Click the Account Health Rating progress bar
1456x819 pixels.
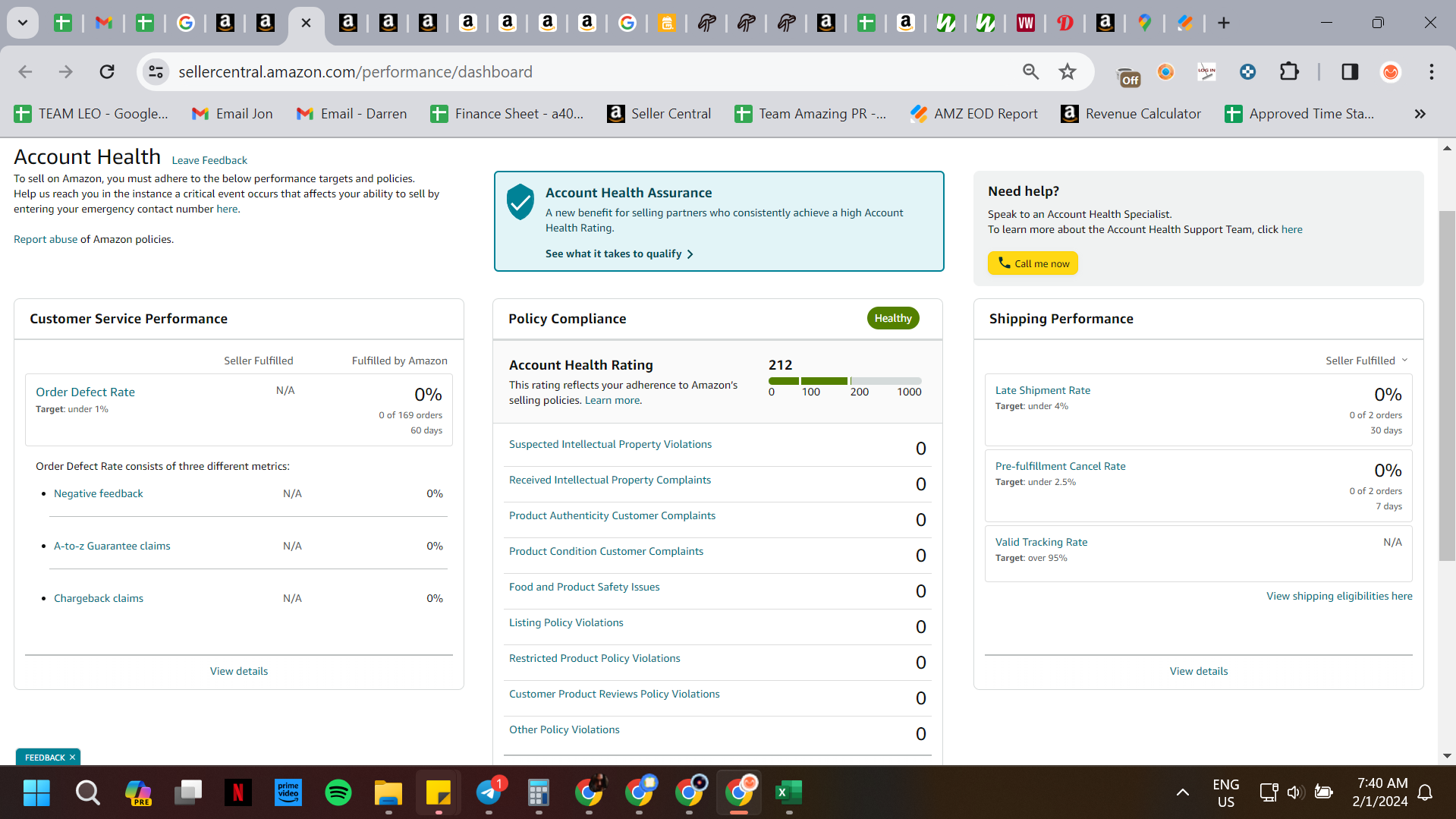click(845, 381)
